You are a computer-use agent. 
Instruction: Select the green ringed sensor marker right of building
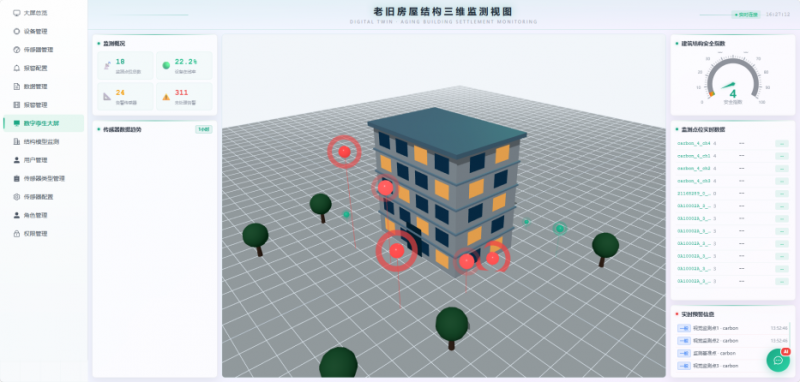point(560,228)
